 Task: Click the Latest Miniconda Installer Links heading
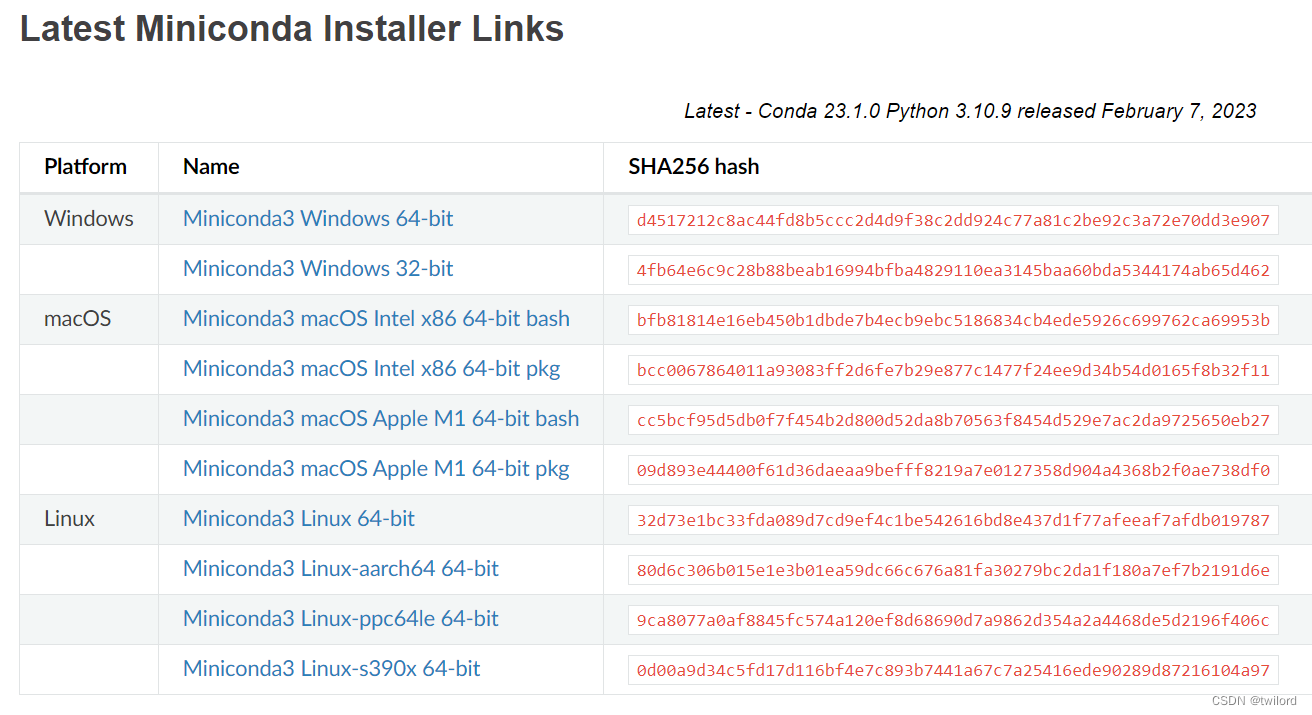292,28
